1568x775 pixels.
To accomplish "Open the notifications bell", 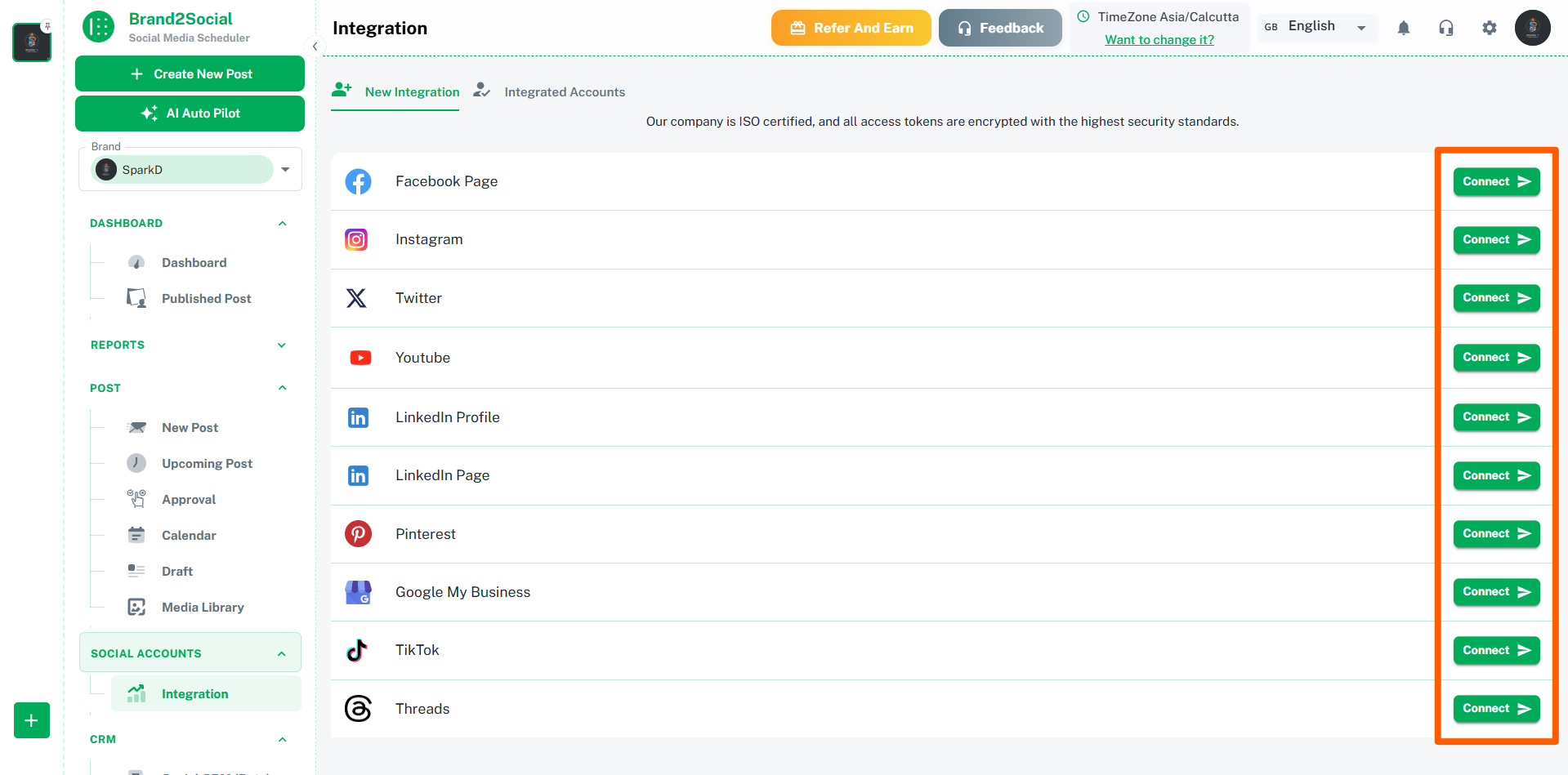I will 1404,28.
